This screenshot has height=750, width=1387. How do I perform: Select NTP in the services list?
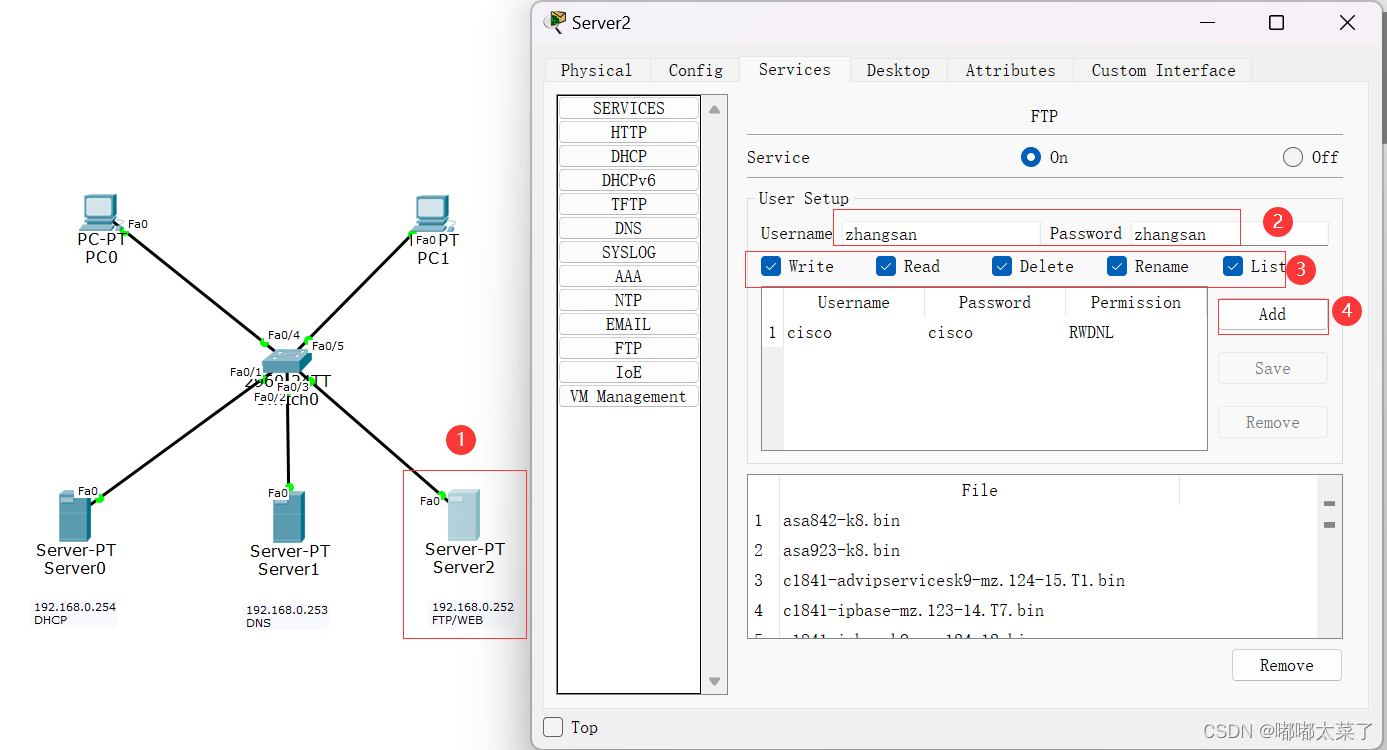coord(629,300)
